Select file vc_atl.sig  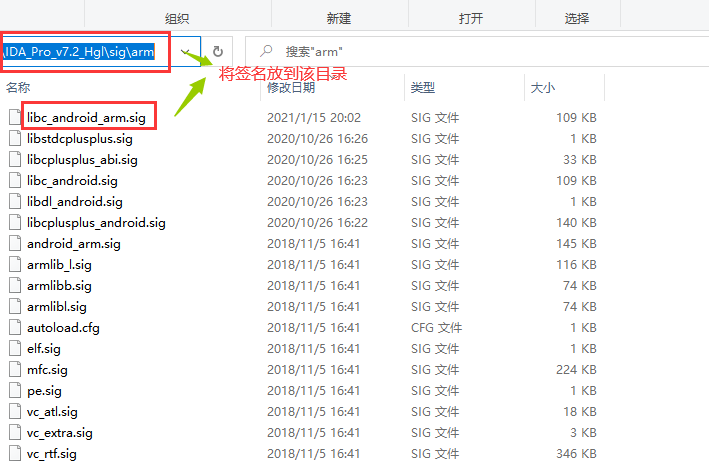52,412
